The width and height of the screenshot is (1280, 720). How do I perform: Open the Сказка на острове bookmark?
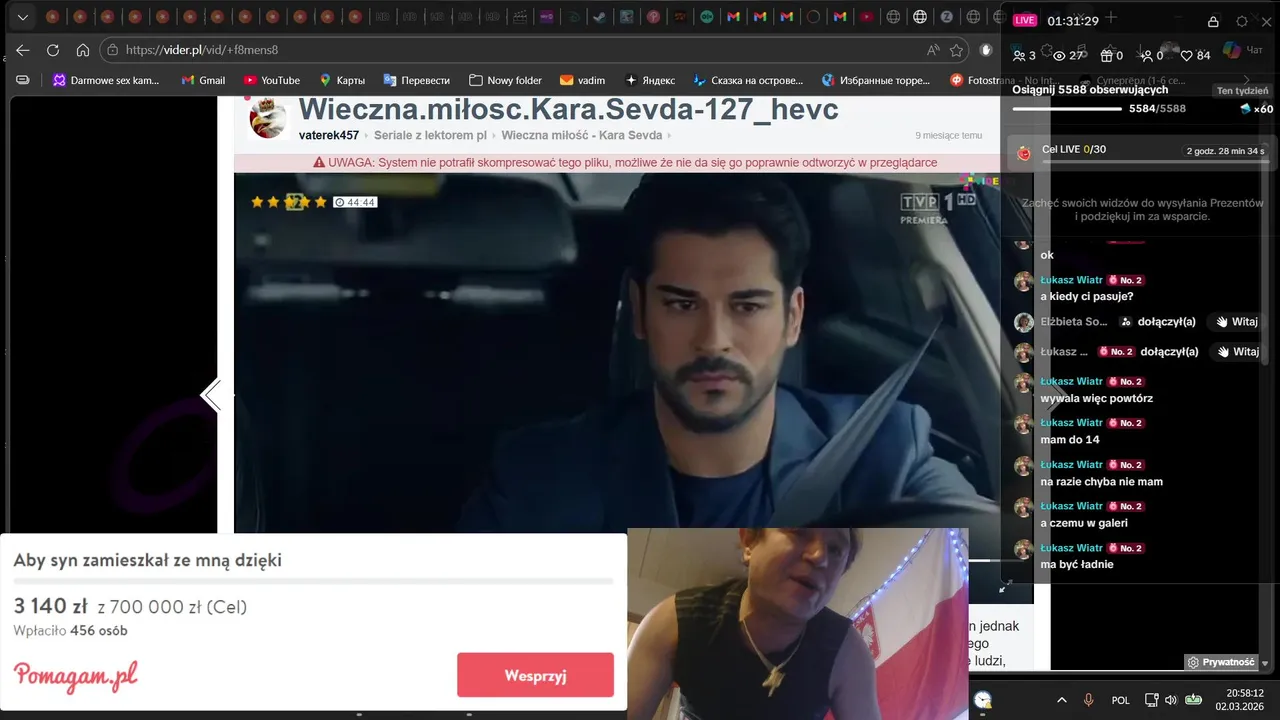(x=748, y=80)
